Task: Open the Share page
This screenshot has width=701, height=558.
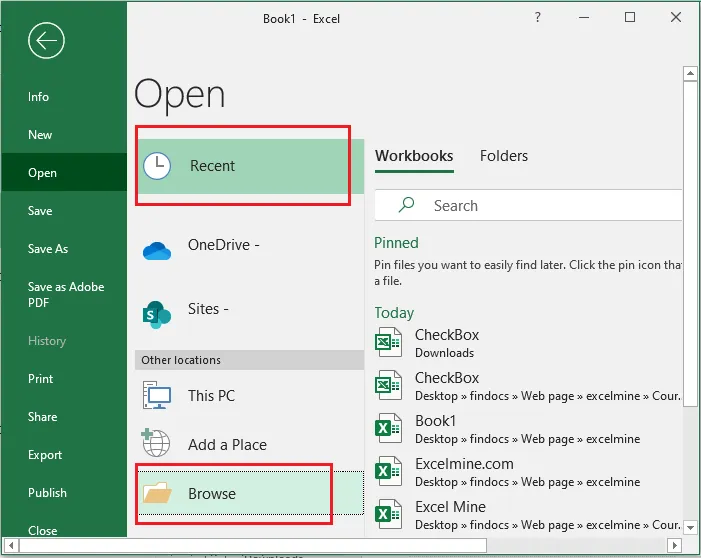Action: tap(64, 417)
